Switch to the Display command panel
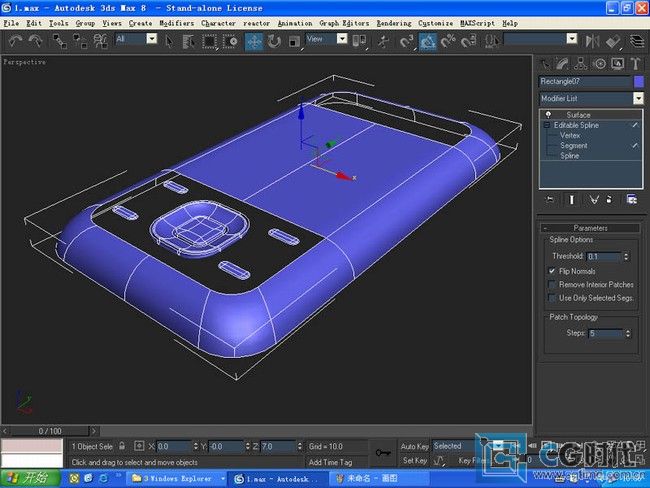 click(618, 64)
